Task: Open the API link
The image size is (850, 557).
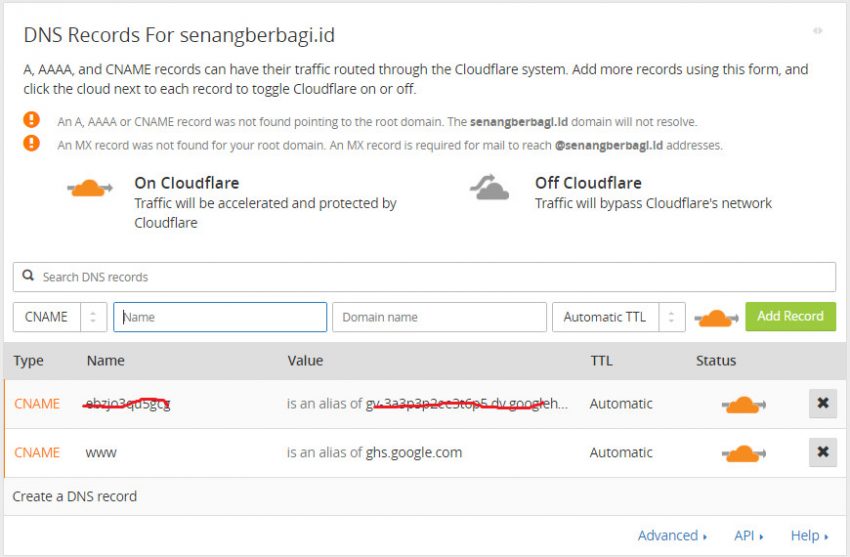Action: pos(748,536)
